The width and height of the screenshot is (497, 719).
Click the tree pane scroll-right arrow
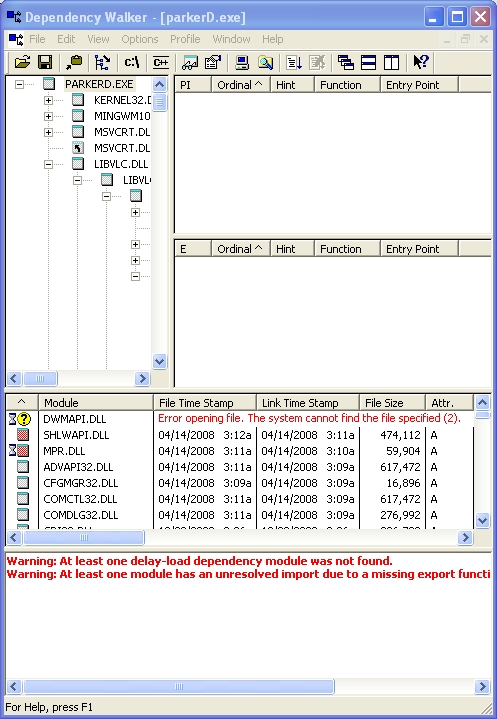click(x=142, y=378)
